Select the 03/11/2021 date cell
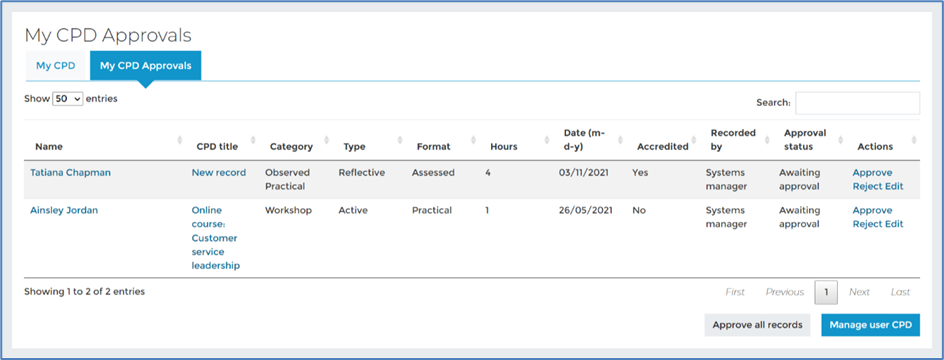Screen dimensions: 944x360 pos(583,173)
